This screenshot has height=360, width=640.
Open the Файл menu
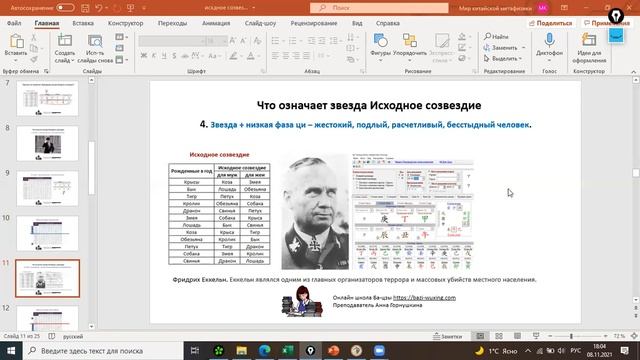click(14, 23)
